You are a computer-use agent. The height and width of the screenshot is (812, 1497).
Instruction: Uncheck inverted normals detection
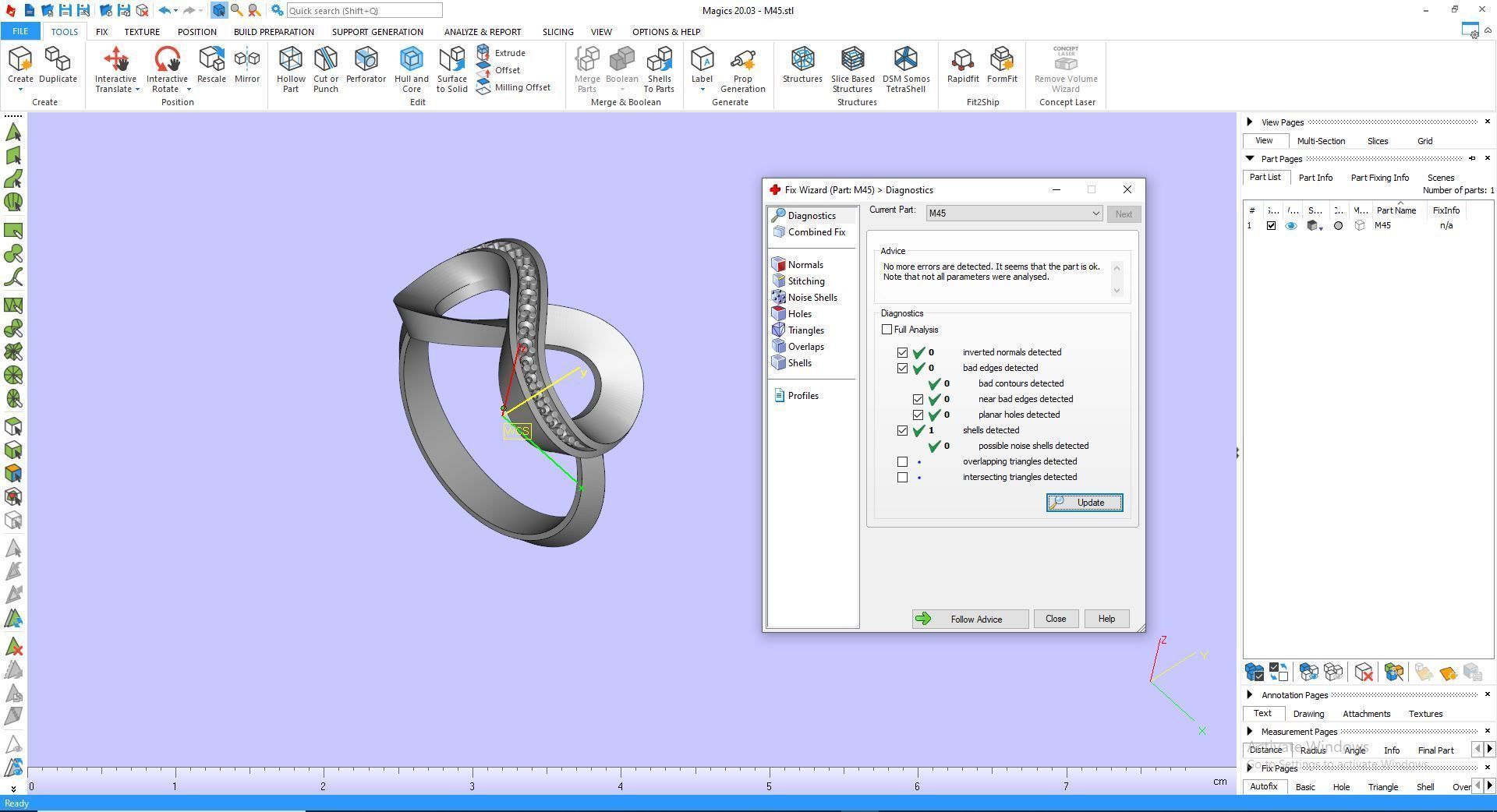[902, 352]
